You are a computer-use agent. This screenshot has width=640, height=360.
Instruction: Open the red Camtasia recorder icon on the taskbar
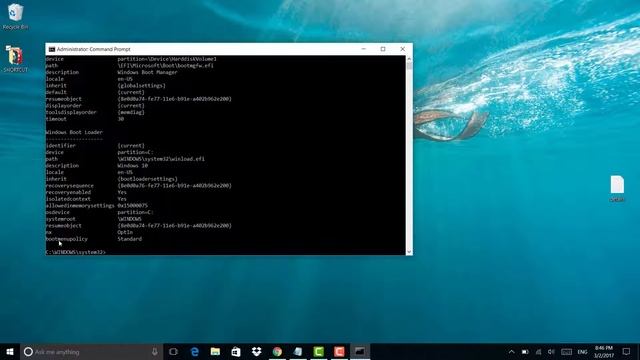pos(339,351)
